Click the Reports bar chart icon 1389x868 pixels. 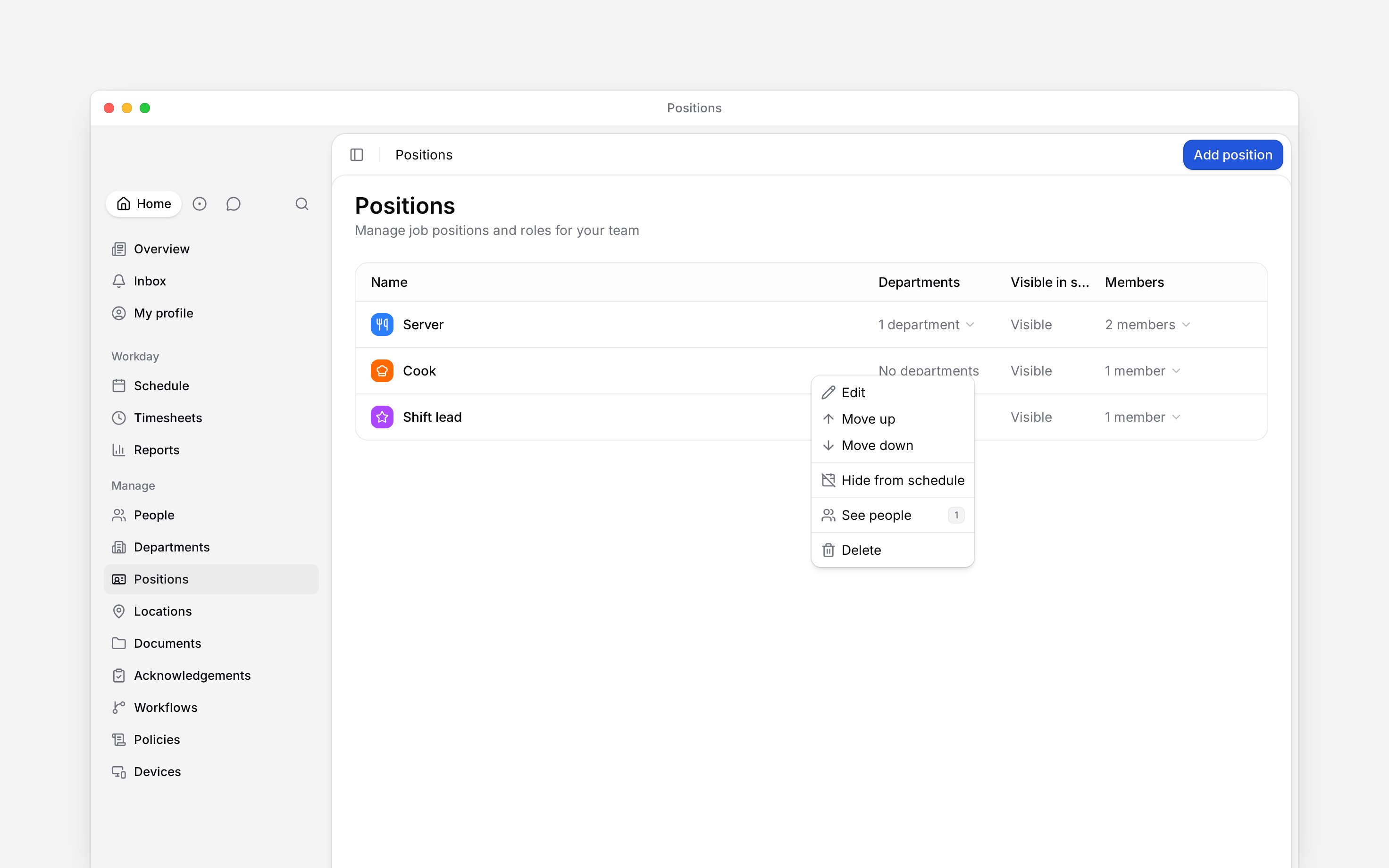pos(119,450)
